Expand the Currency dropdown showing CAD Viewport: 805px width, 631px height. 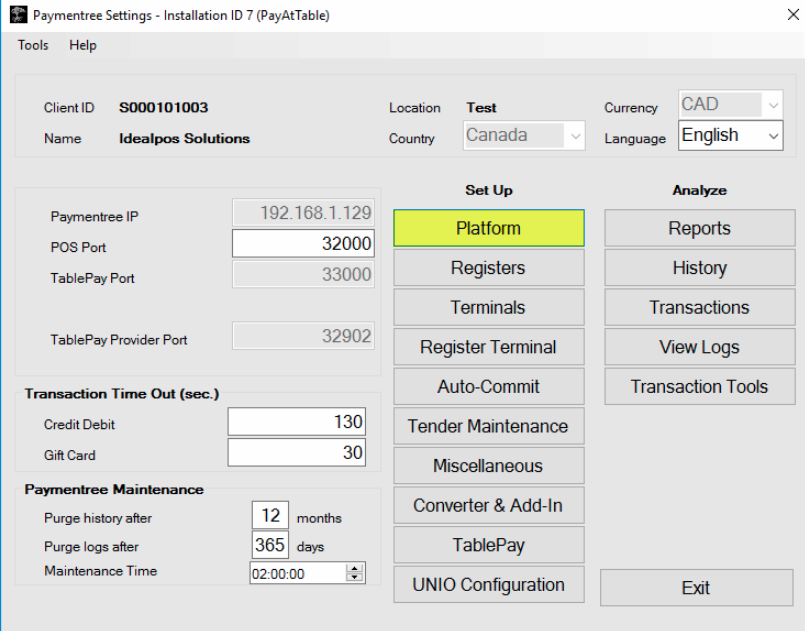731,105
